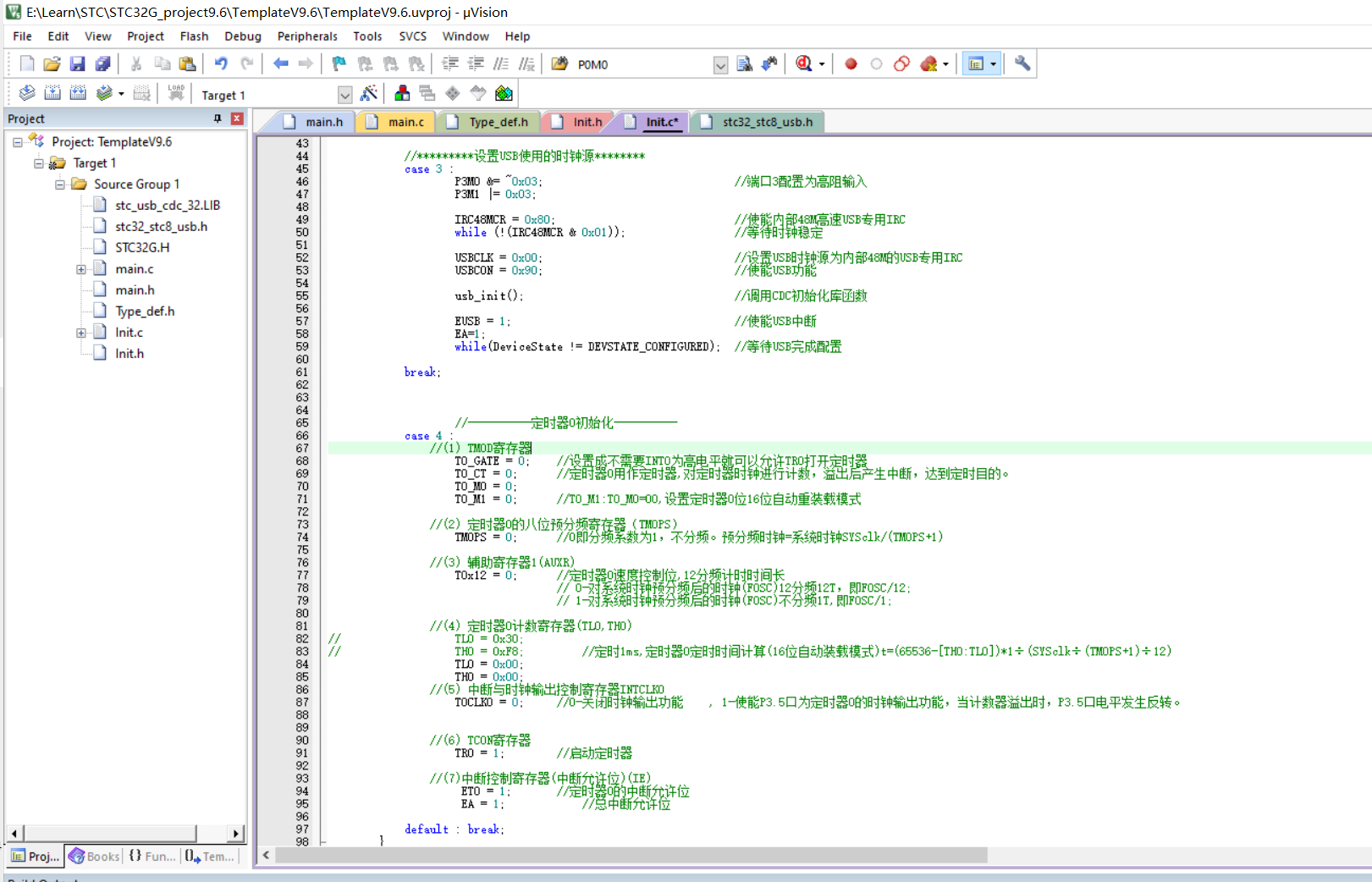Insert a bookmark with the flag icon
The image size is (1372, 882).
coord(339,63)
